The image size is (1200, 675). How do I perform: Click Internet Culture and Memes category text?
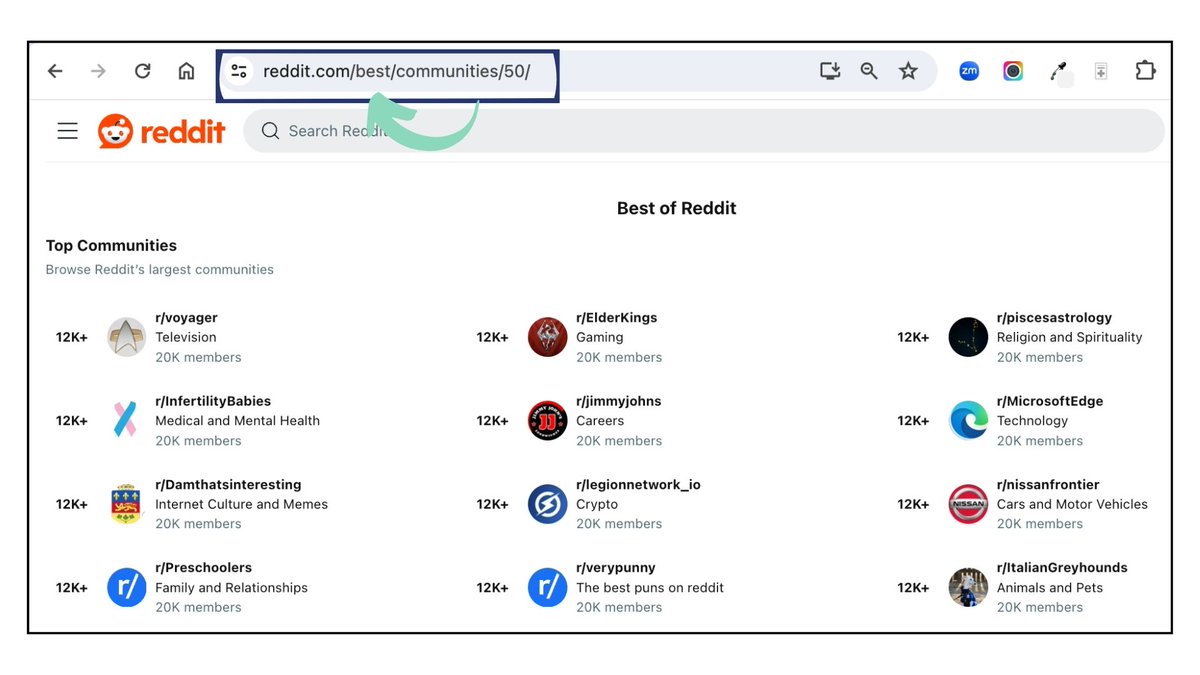point(241,504)
